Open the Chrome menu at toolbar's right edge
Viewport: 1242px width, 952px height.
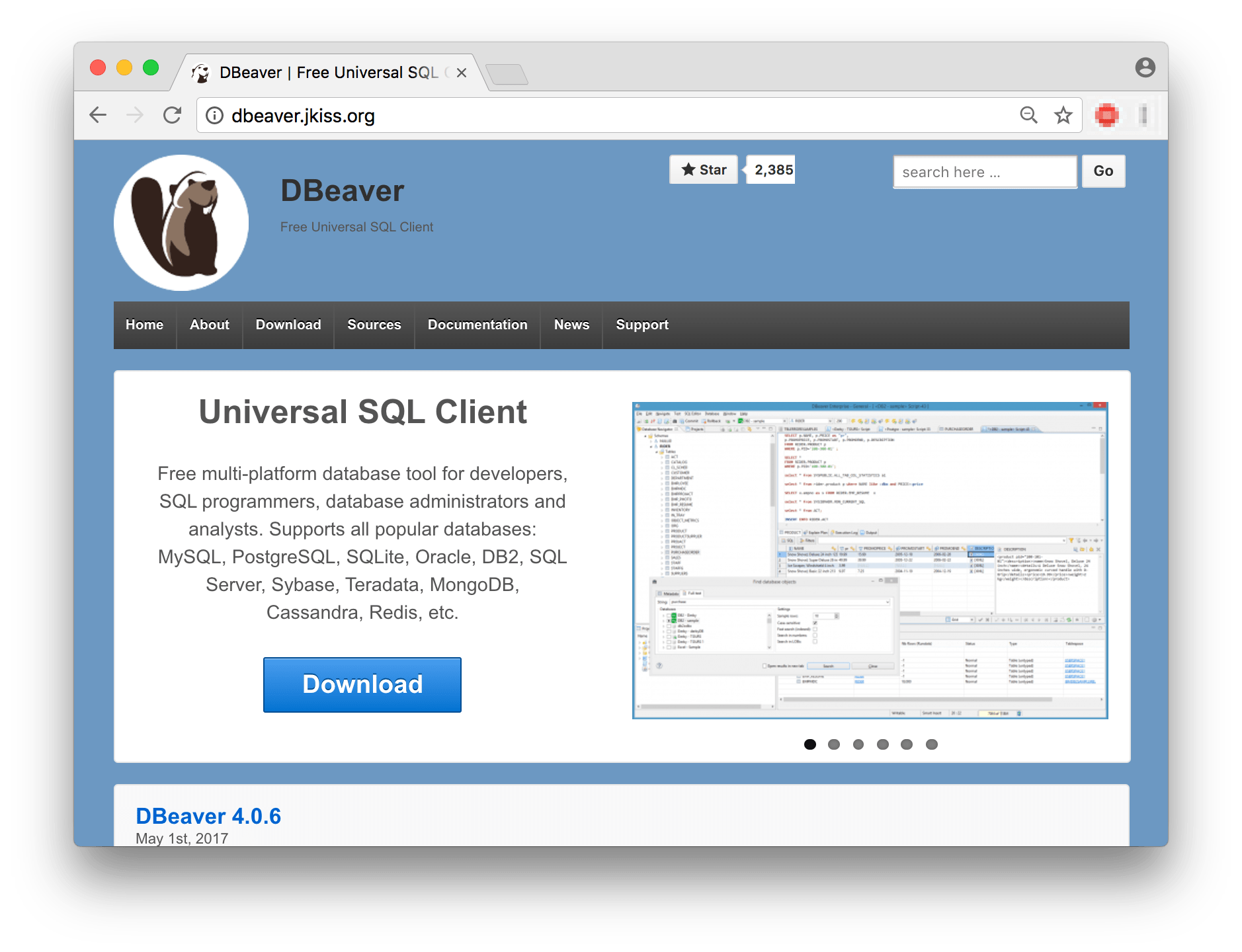click(x=1143, y=115)
